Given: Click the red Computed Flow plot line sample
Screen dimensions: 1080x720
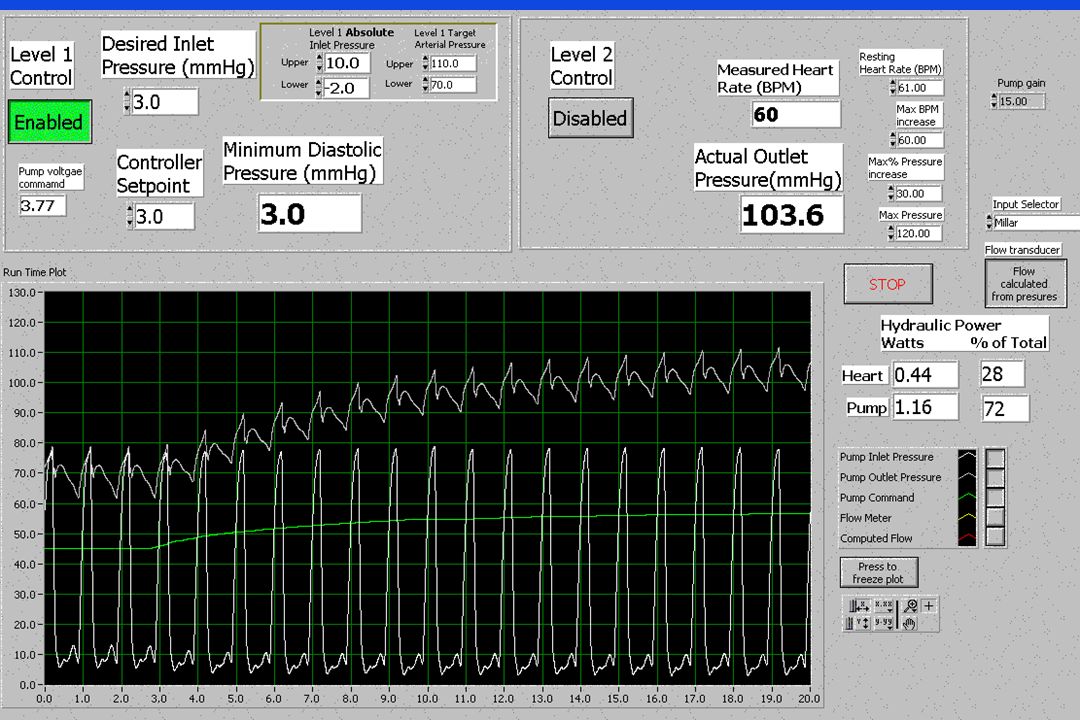Looking at the screenshot, I should [967, 537].
